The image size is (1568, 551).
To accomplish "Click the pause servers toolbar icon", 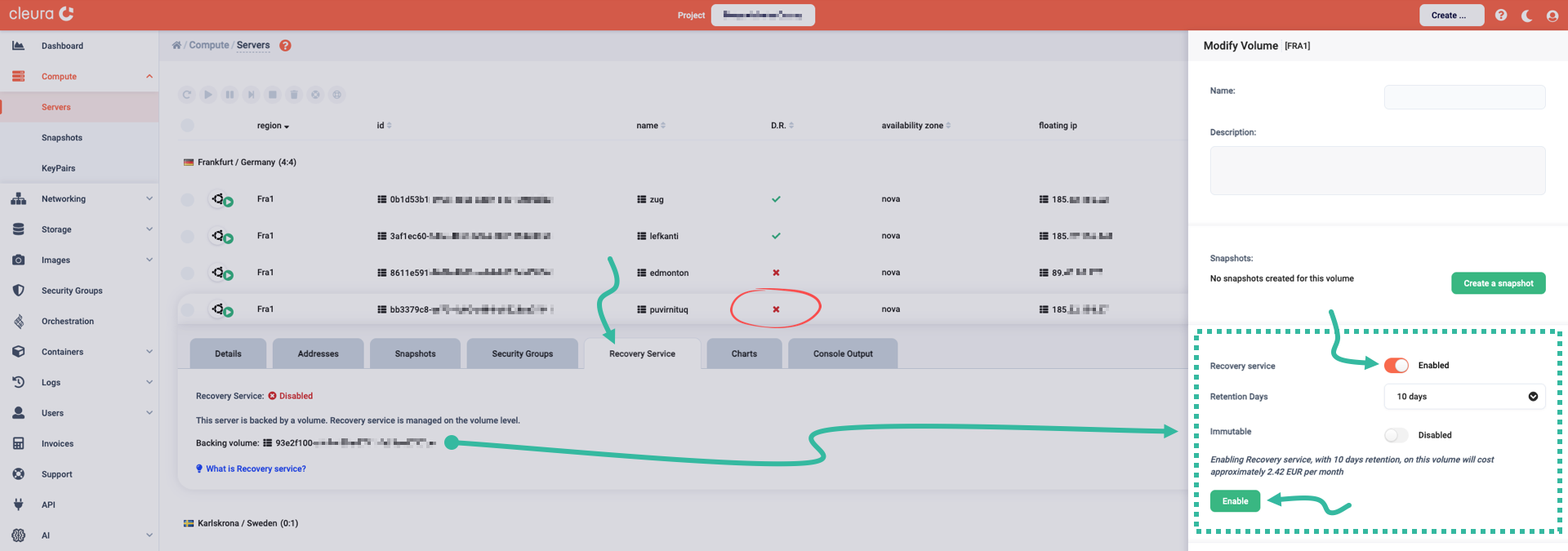I will [x=229, y=95].
